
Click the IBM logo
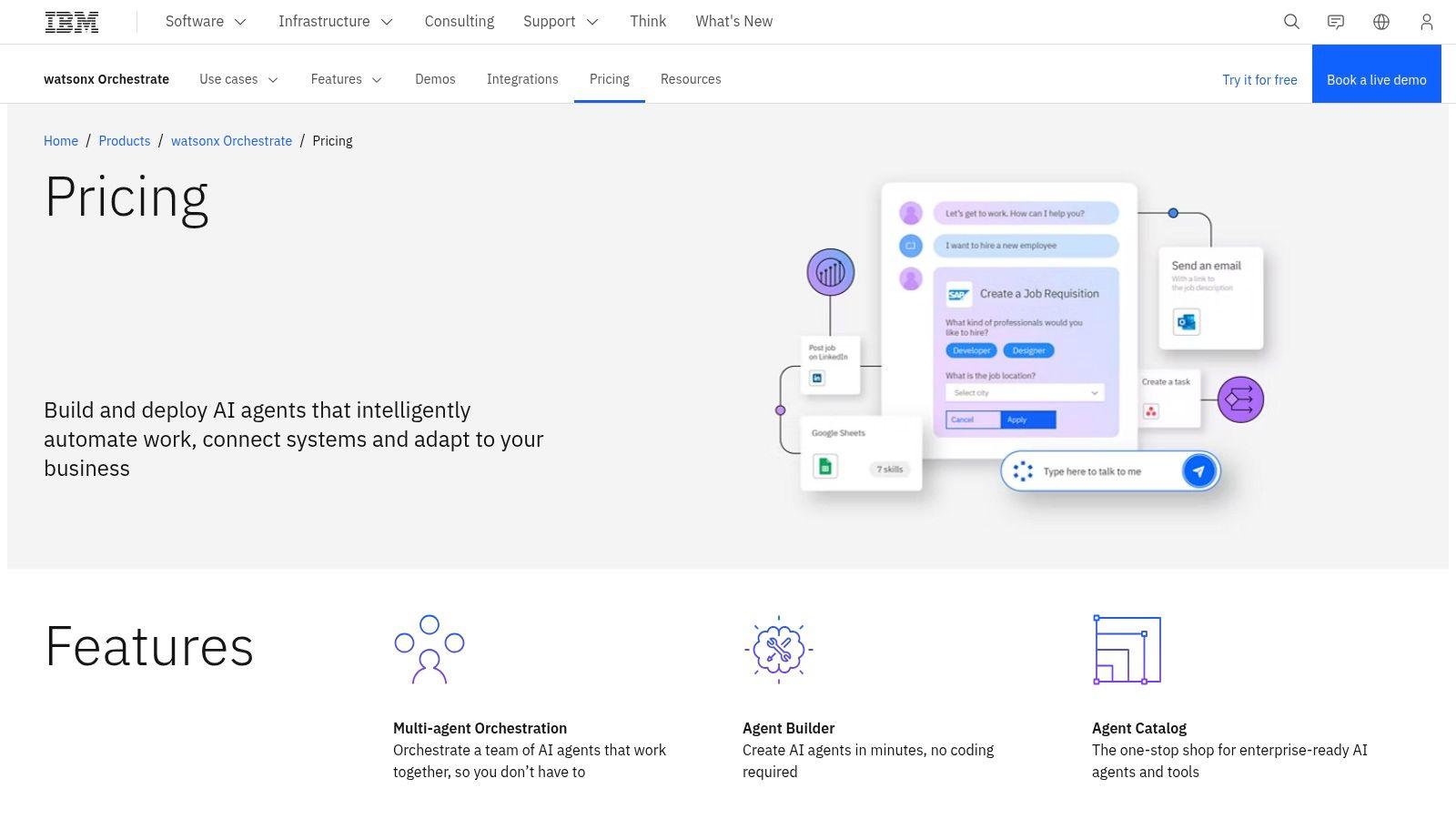click(72, 22)
